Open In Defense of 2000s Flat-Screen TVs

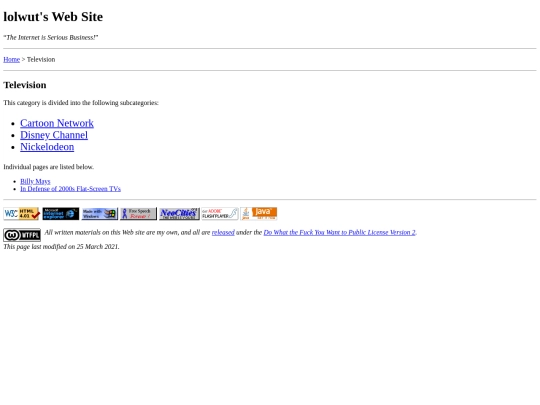pos(71,189)
